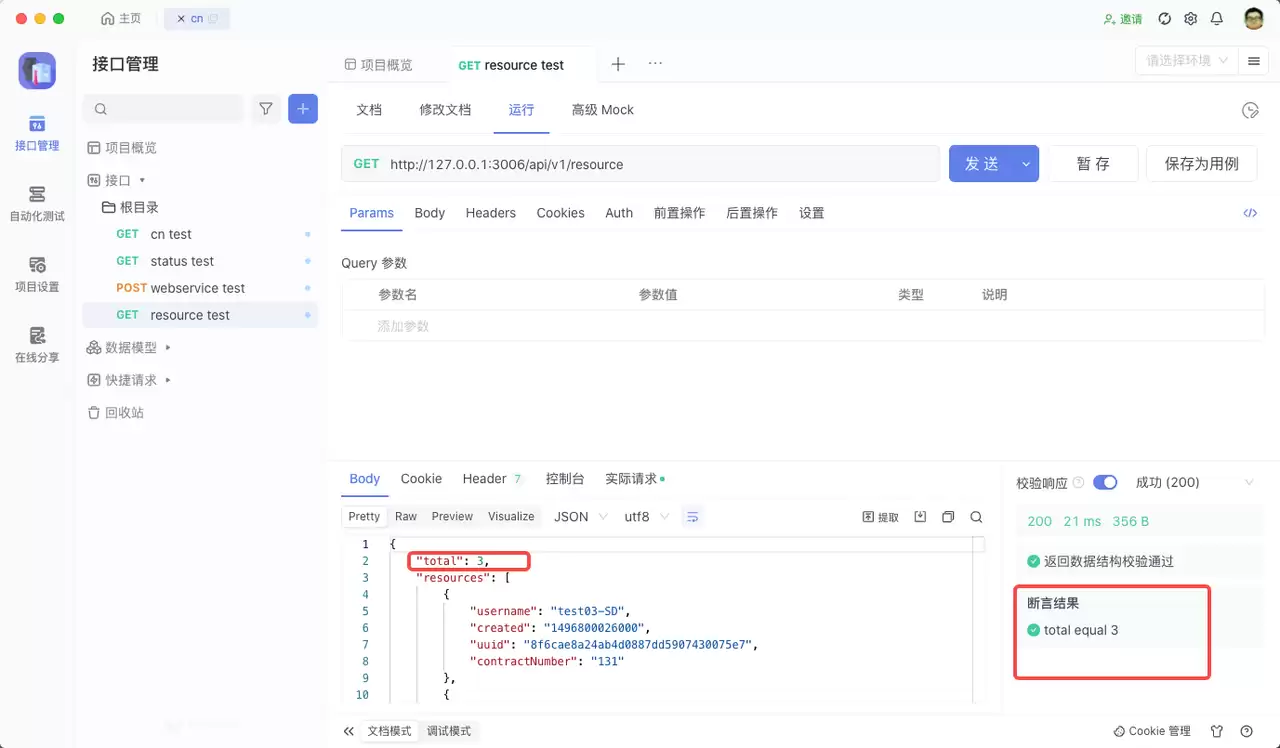Open the request Body tab
1280x748 pixels.
(x=430, y=213)
